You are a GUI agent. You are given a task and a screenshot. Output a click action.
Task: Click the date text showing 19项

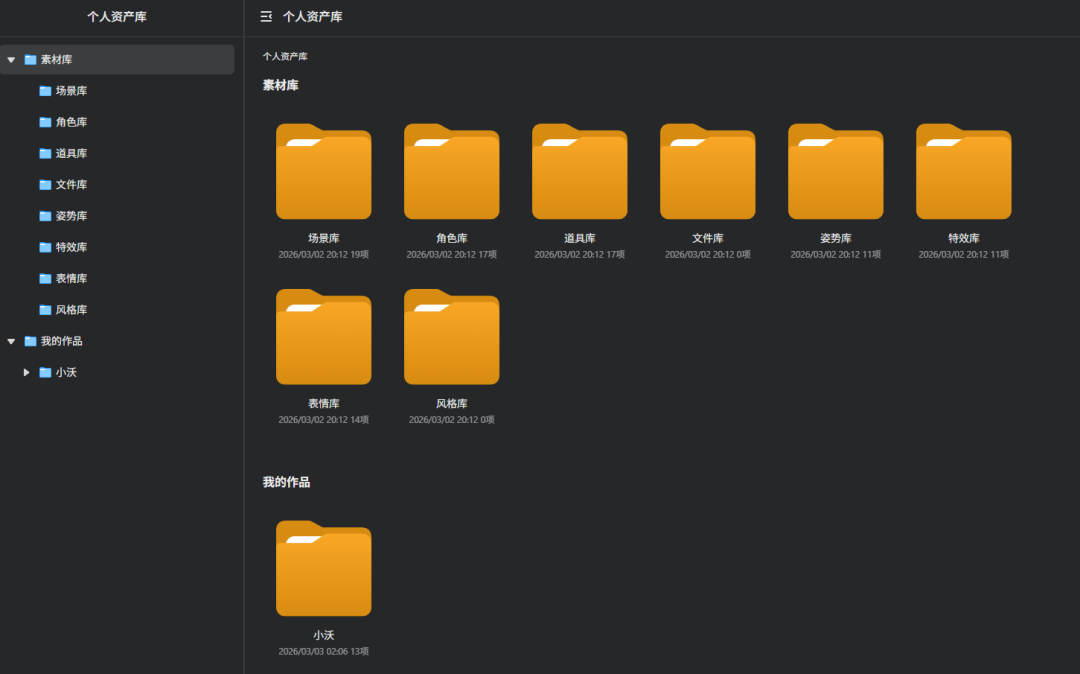[x=324, y=255]
